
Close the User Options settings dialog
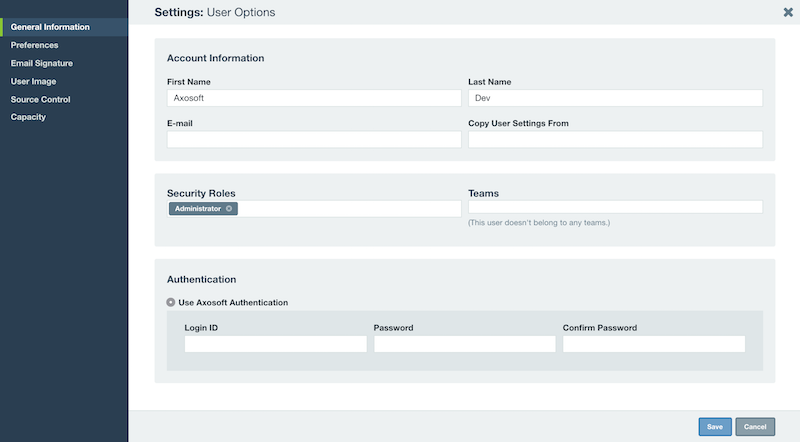pos(788,12)
